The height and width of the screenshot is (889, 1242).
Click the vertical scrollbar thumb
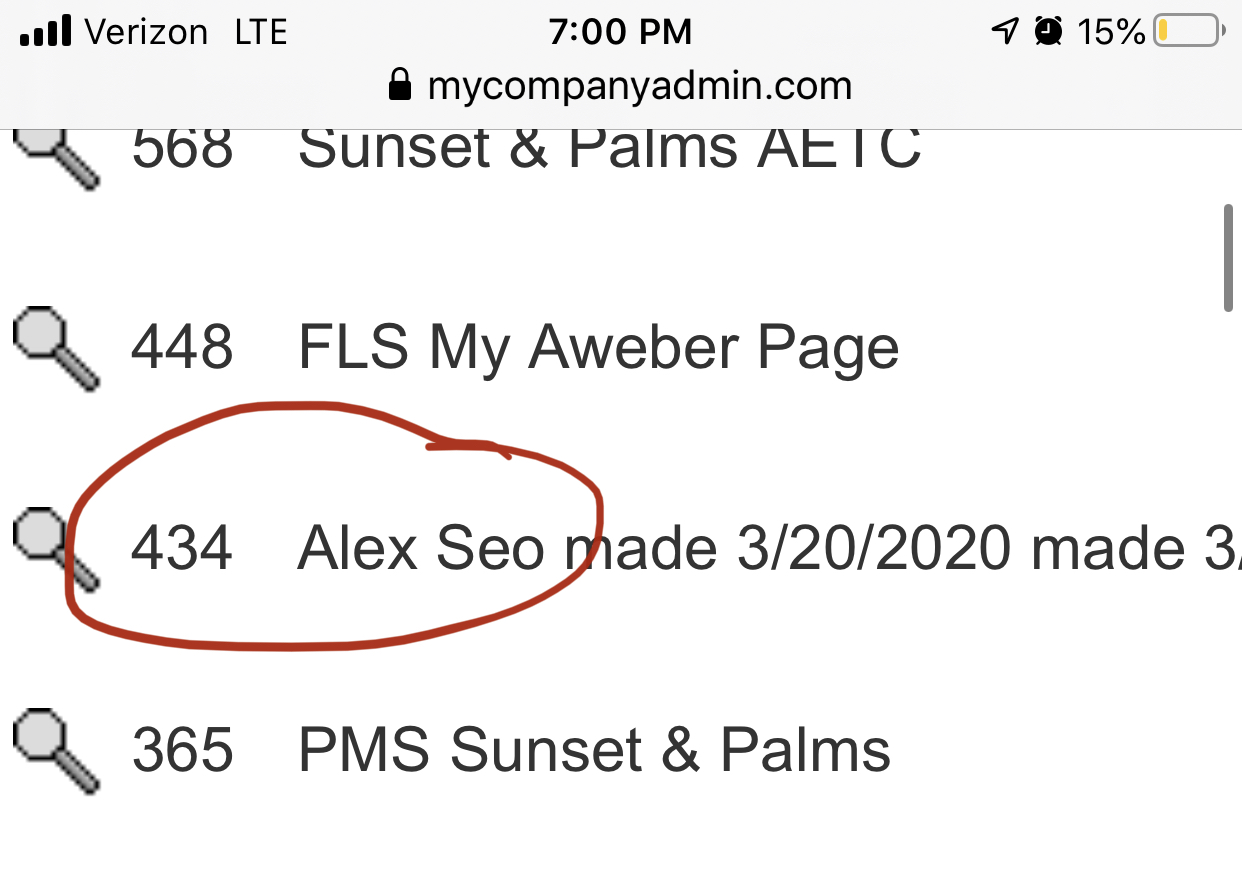coord(1229,258)
